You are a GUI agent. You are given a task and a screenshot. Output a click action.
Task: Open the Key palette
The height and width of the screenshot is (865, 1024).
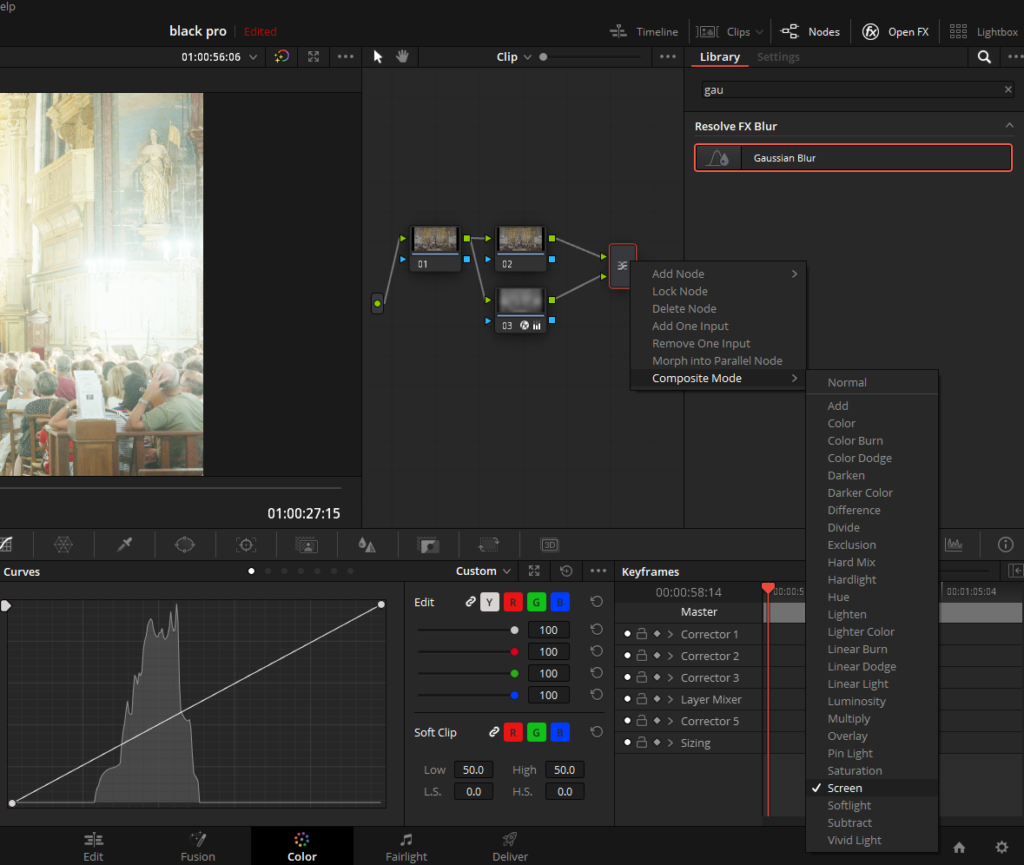coord(428,544)
